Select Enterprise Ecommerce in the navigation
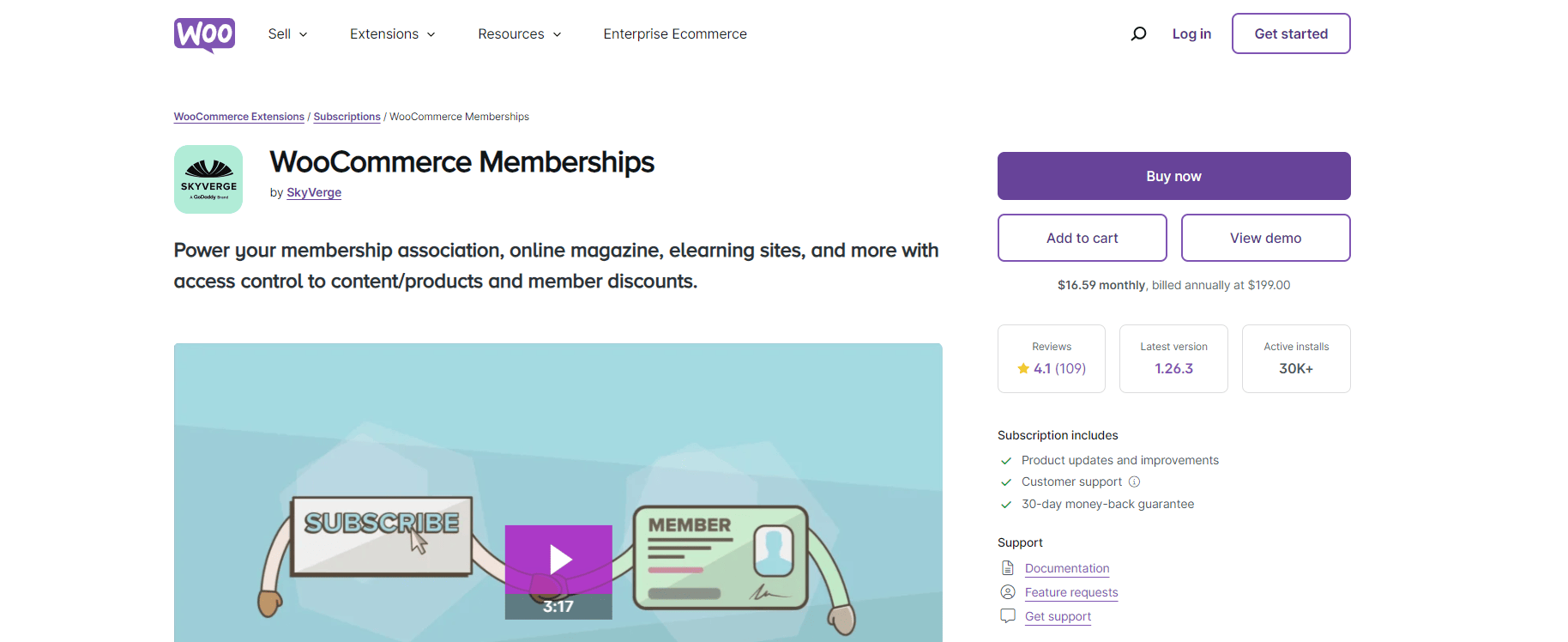 [675, 33]
